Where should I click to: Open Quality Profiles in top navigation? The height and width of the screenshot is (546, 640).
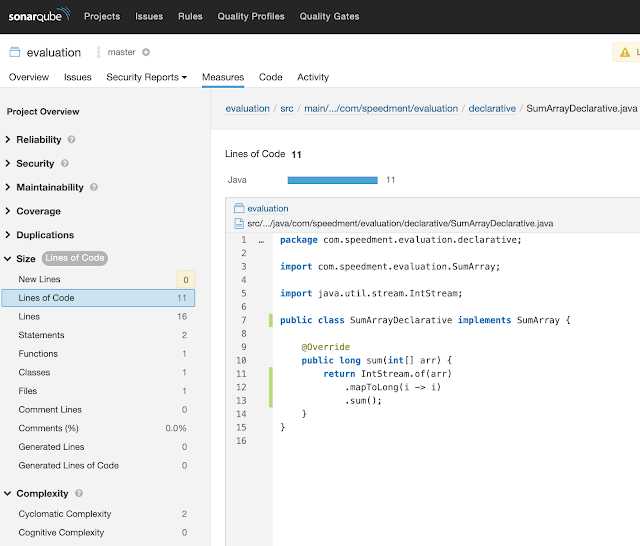251,16
